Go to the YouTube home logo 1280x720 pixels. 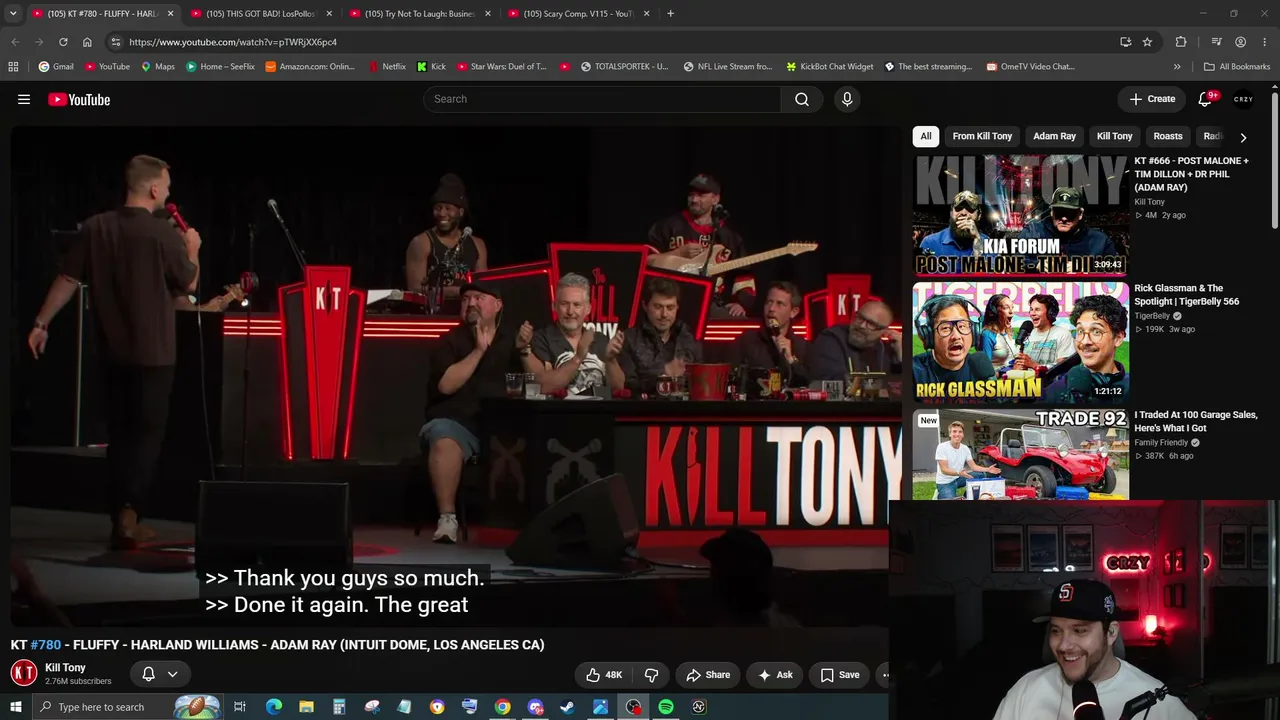79,99
